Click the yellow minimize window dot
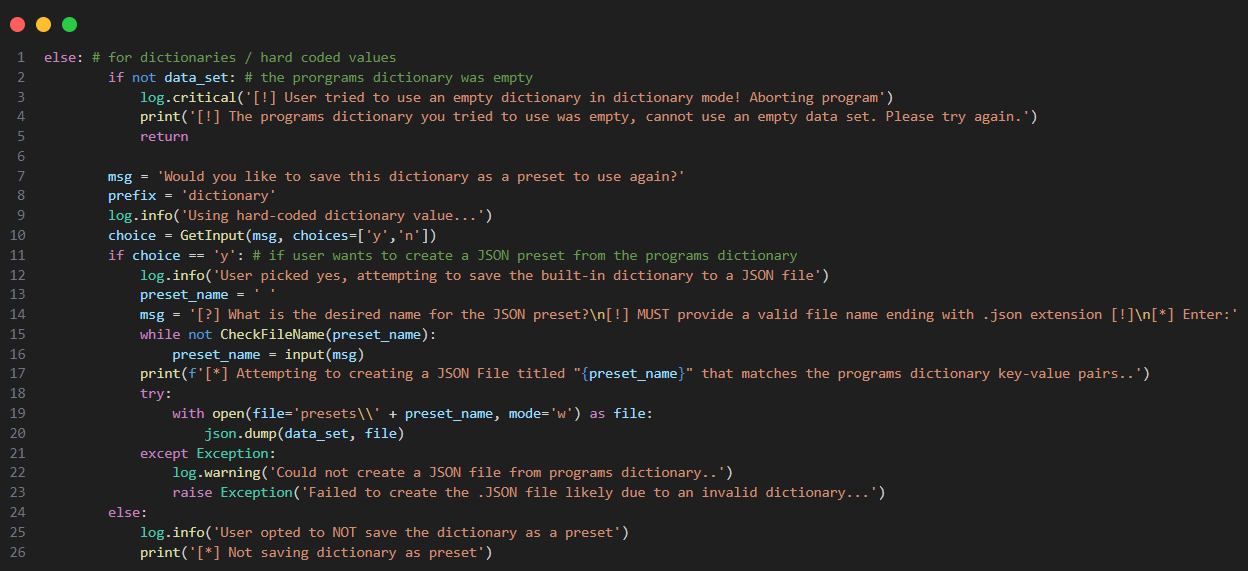The height and width of the screenshot is (571, 1248). tap(43, 24)
